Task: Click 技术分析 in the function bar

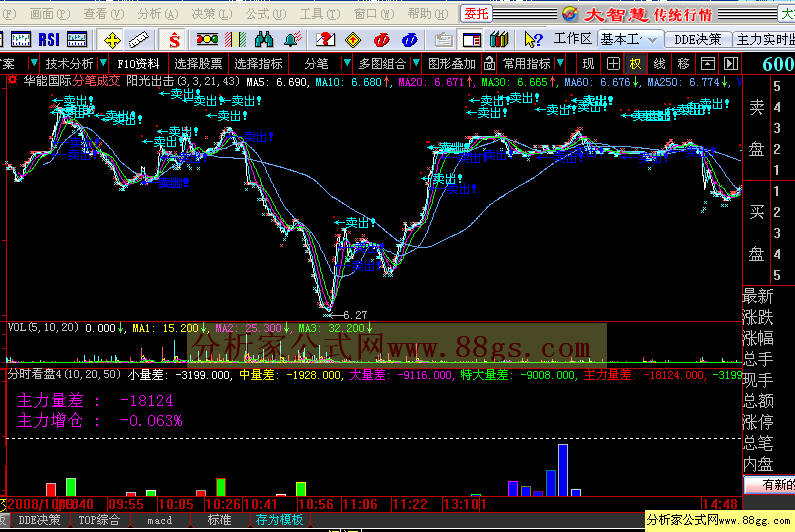Action: pos(69,63)
